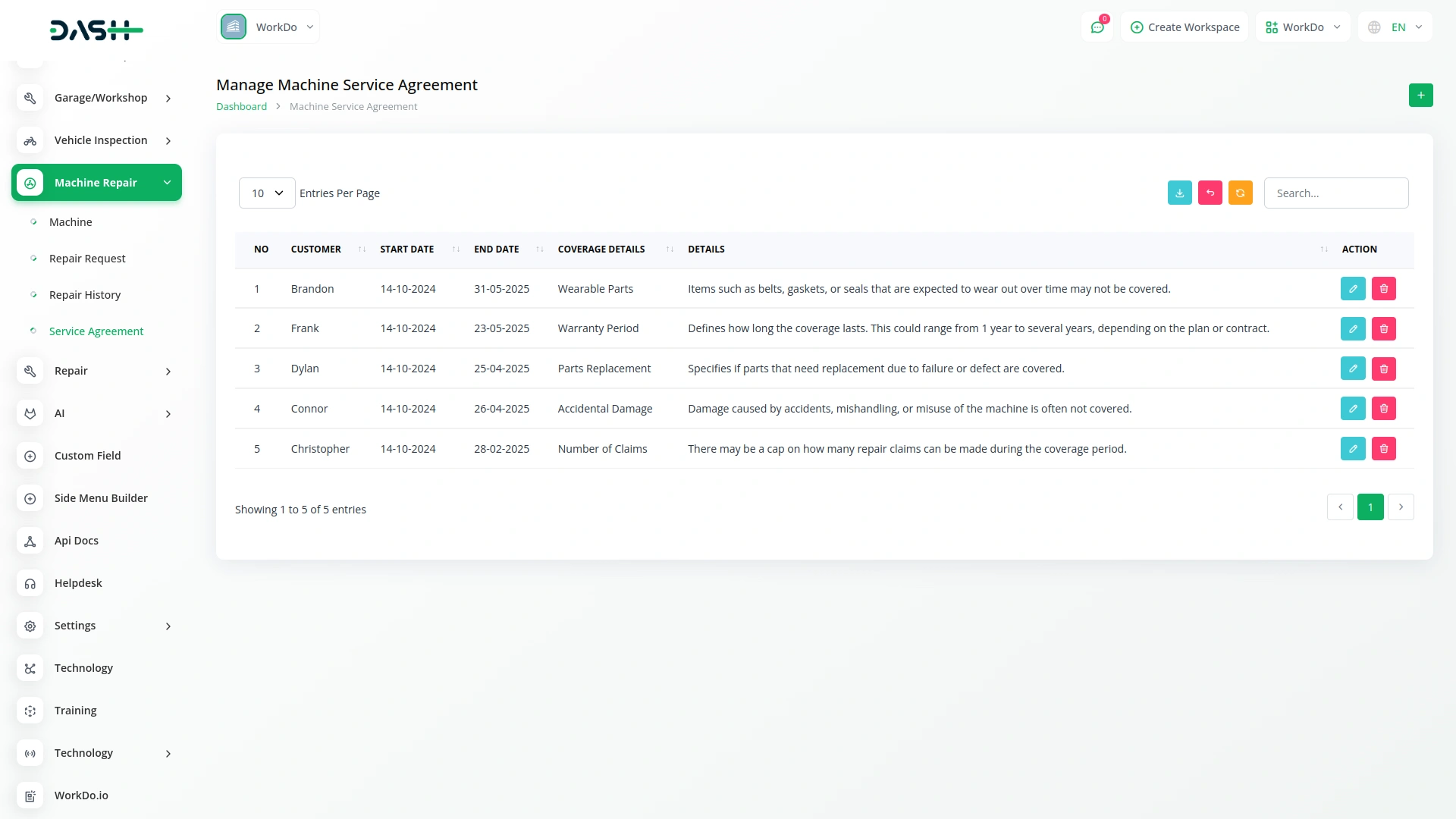
Task: Click the Dashboard breadcrumb link
Action: point(241,107)
